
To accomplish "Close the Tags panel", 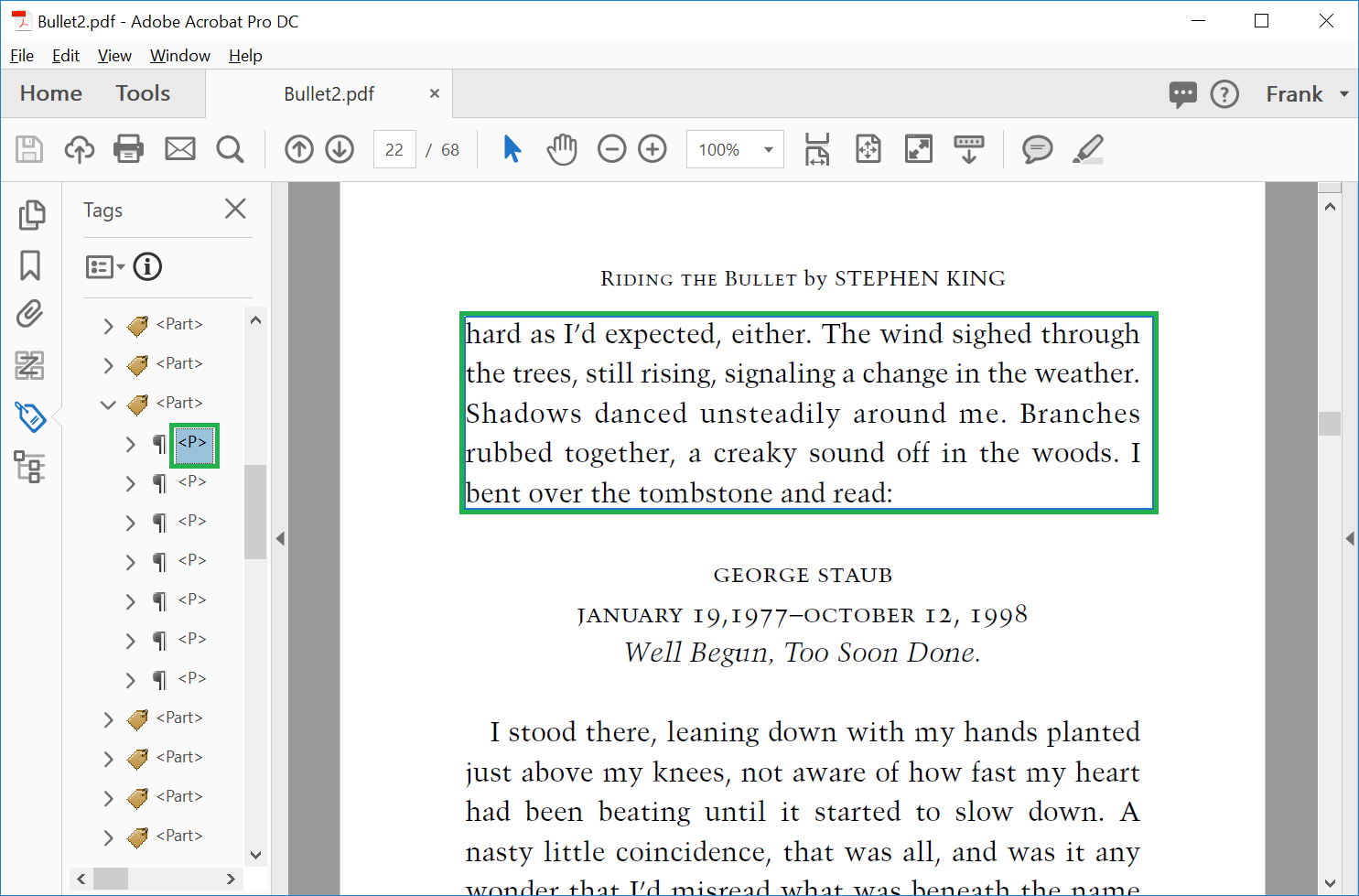I will tap(235, 209).
